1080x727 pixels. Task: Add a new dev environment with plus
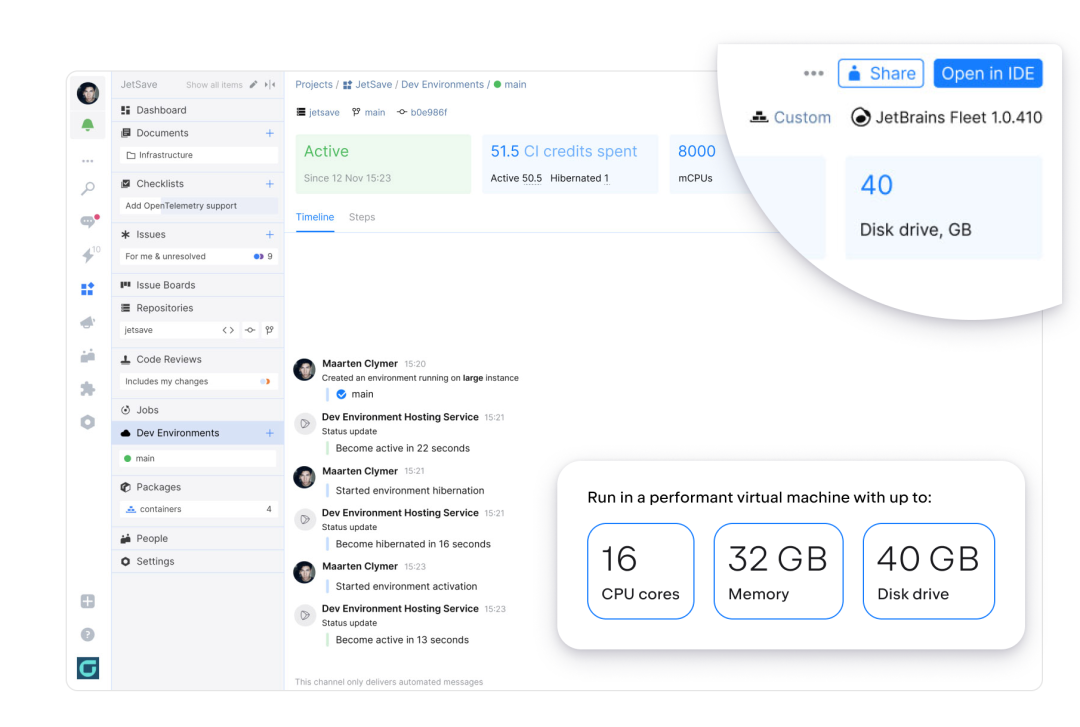click(x=270, y=433)
